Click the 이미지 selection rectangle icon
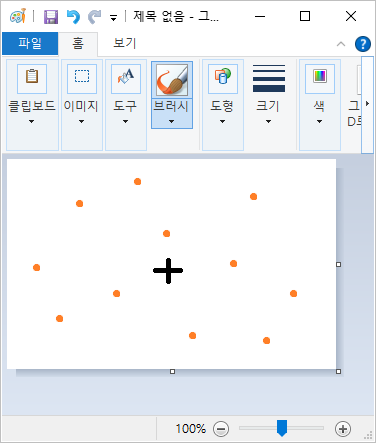376x443 pixels. (82, 79)
